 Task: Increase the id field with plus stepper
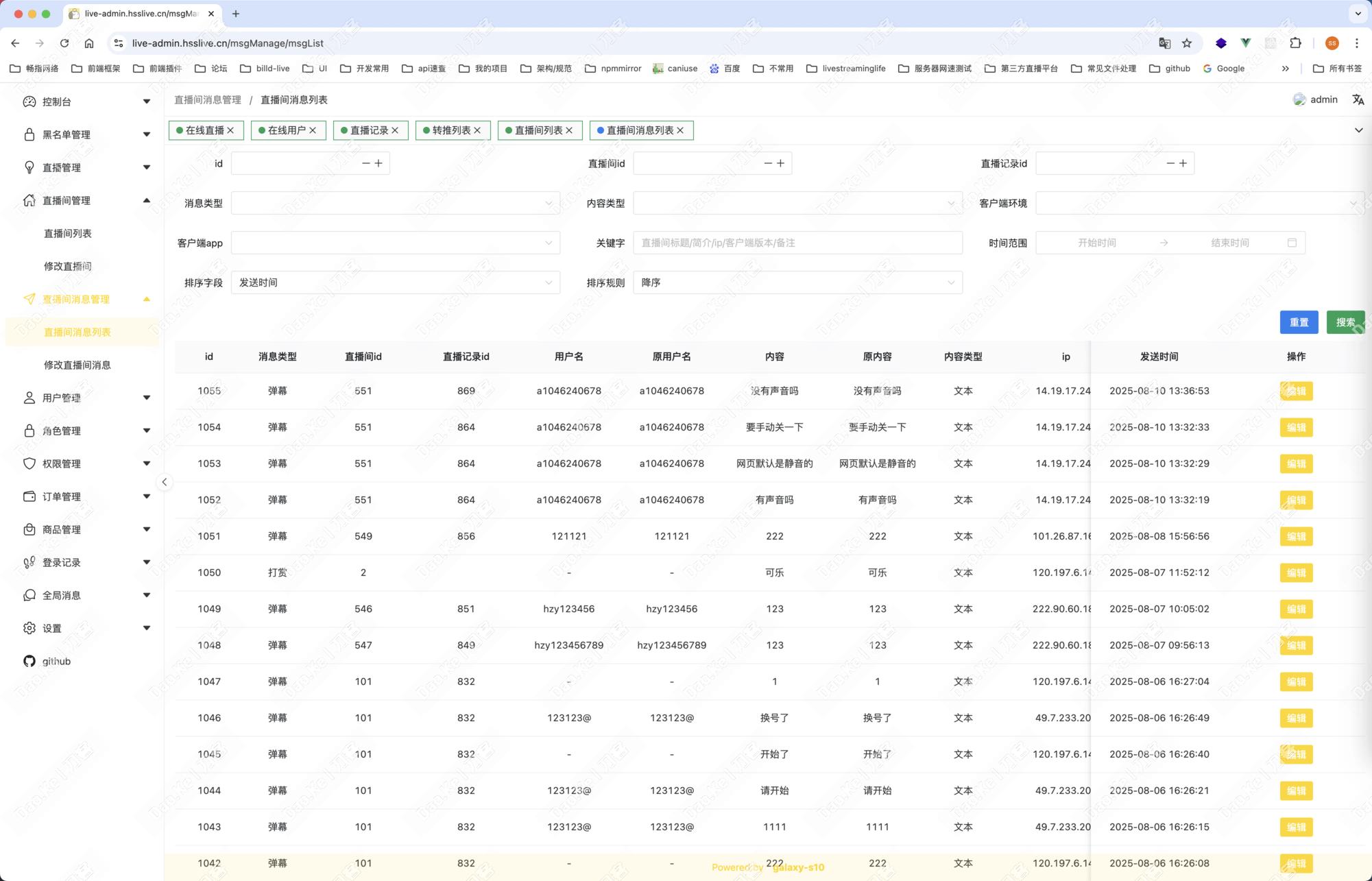[x=378, y=163]
